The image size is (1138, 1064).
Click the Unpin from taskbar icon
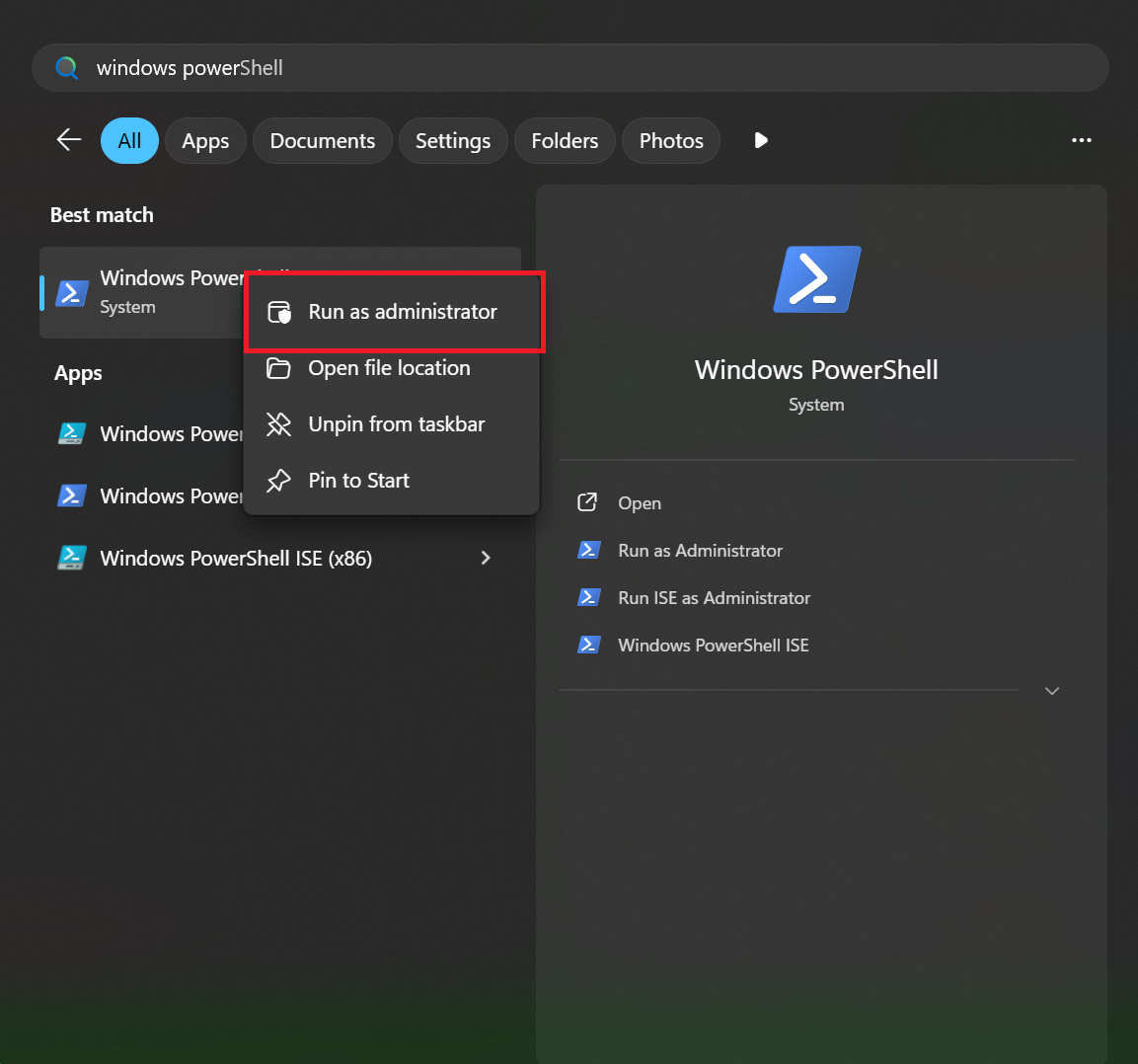pos(279,424)
